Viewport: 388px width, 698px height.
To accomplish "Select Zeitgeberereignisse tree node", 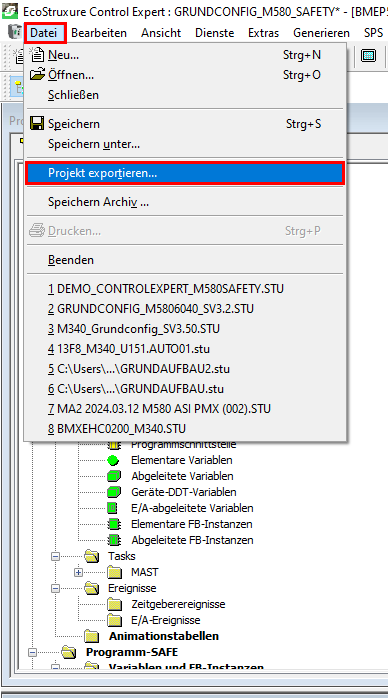I will (x=178, y=604).
